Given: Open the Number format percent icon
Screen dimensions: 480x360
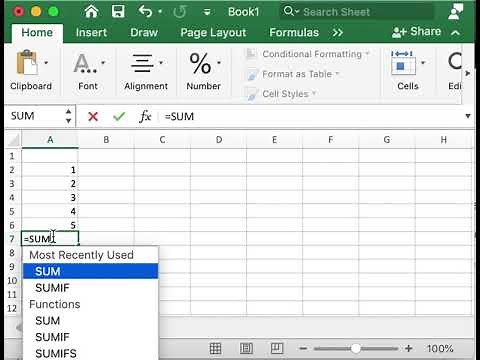Looking at the screenshot, I should point(200,63).
